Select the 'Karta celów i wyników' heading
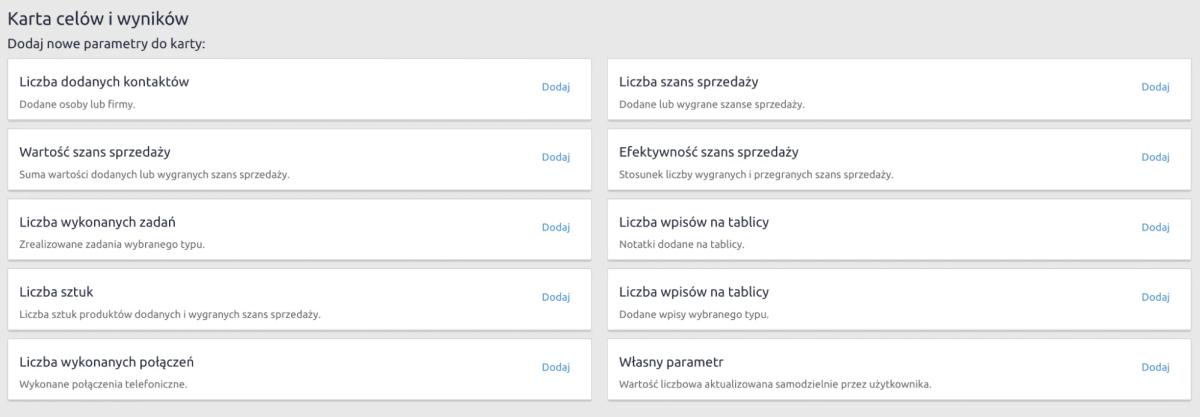The height and width of the screenshot is (417, 1200). 98,18
